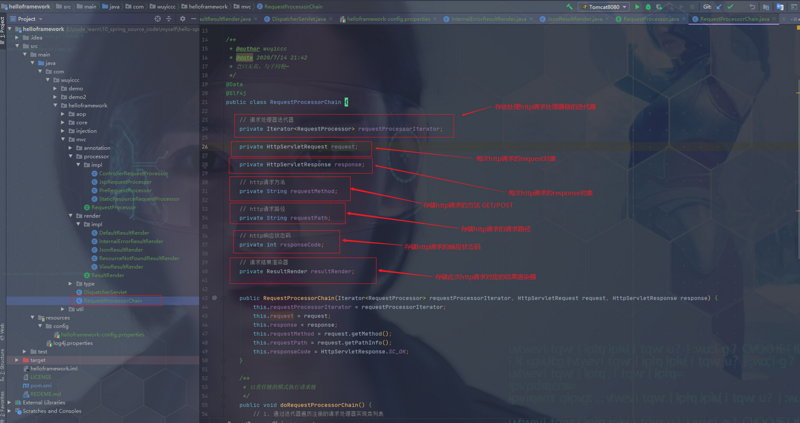This screenshot has height=423, width=800.
Task: Expand the aop package
Action: [63, 114]
